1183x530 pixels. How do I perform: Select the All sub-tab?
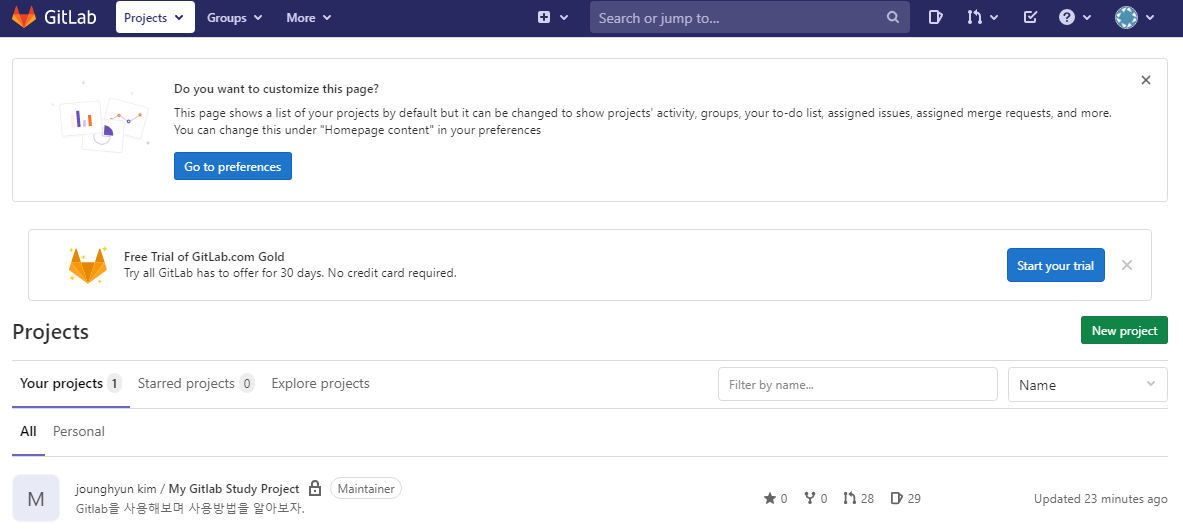pyautogui.click(x=29, y=432)
